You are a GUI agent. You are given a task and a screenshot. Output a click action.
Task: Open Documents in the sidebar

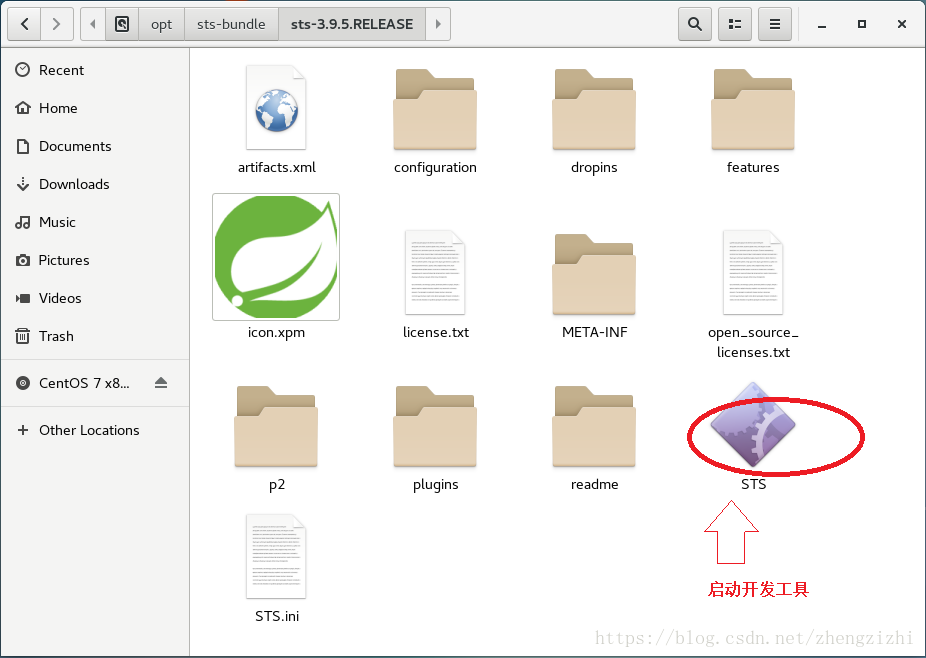(x=95, y=146)
